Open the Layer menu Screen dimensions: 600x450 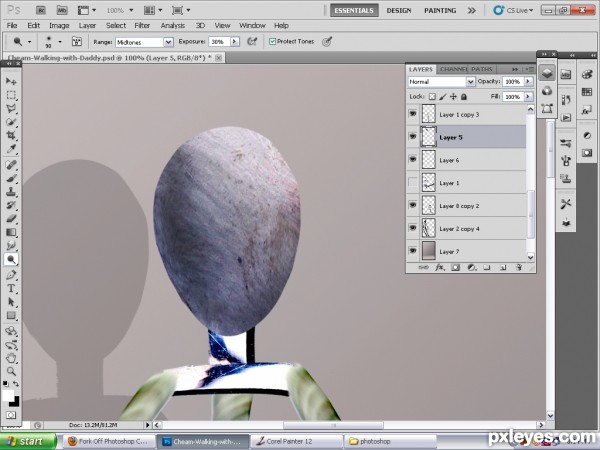(87, 25)
